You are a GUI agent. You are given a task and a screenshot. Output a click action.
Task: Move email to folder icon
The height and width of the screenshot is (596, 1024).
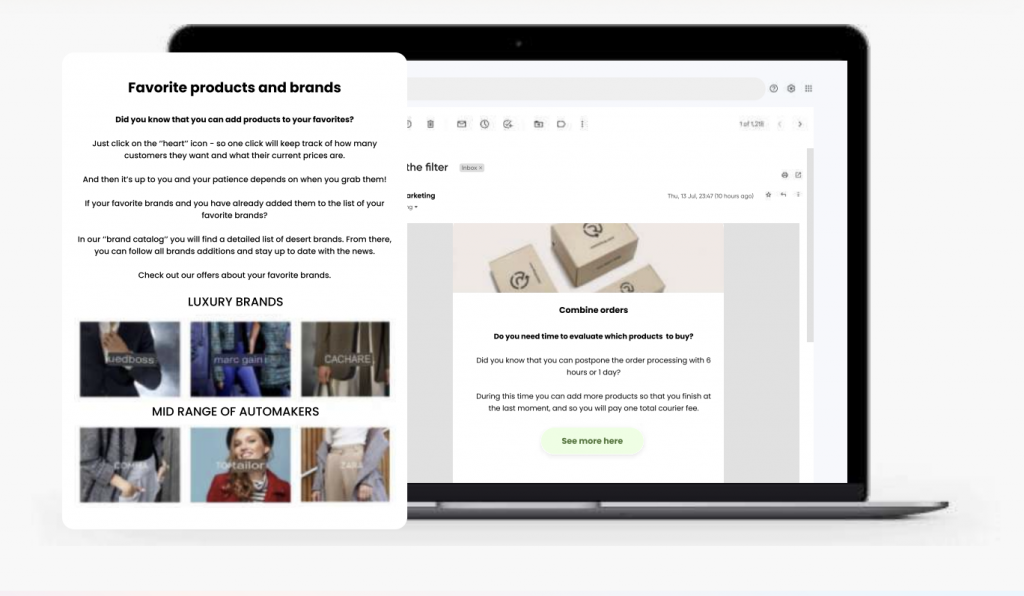(x=539, y=124)
